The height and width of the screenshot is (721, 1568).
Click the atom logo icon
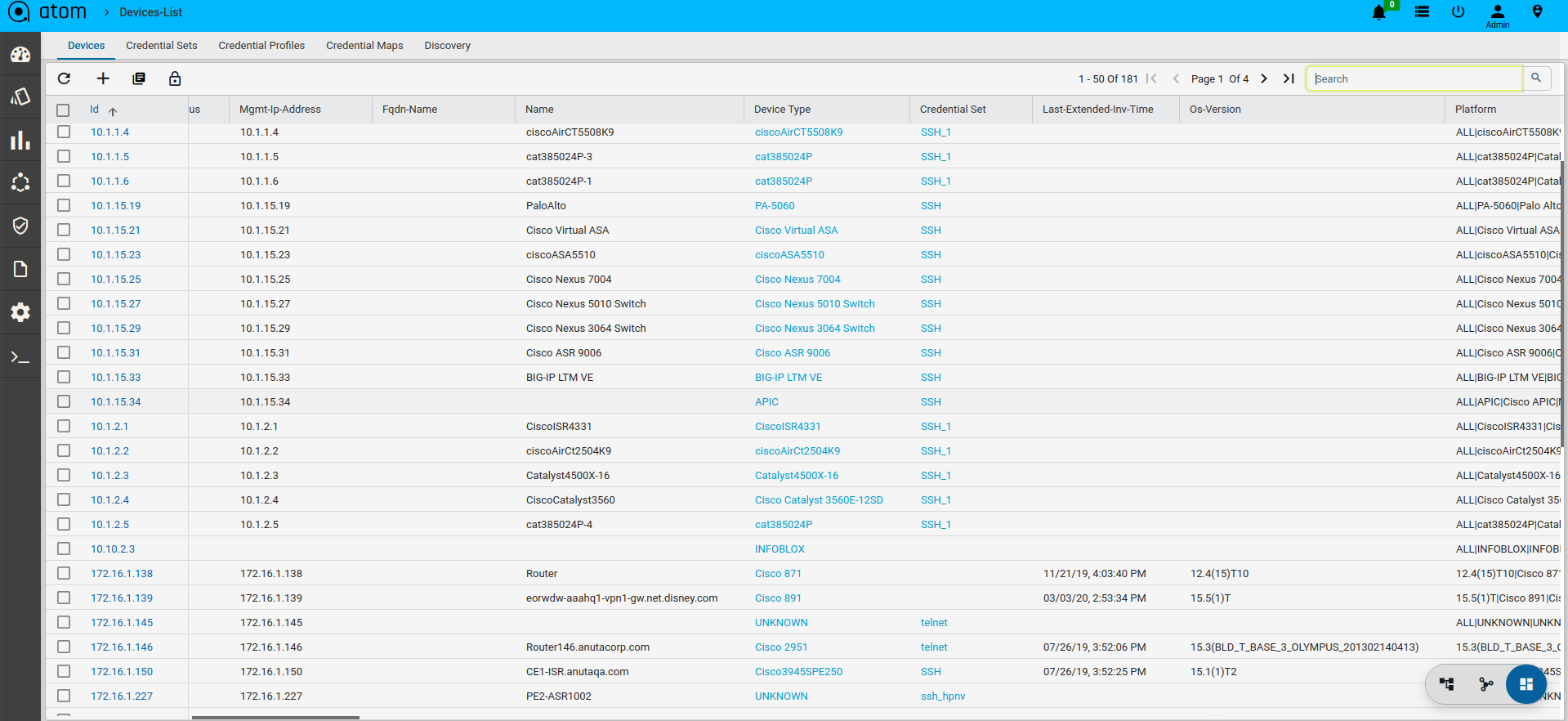[x=18, y=12]
